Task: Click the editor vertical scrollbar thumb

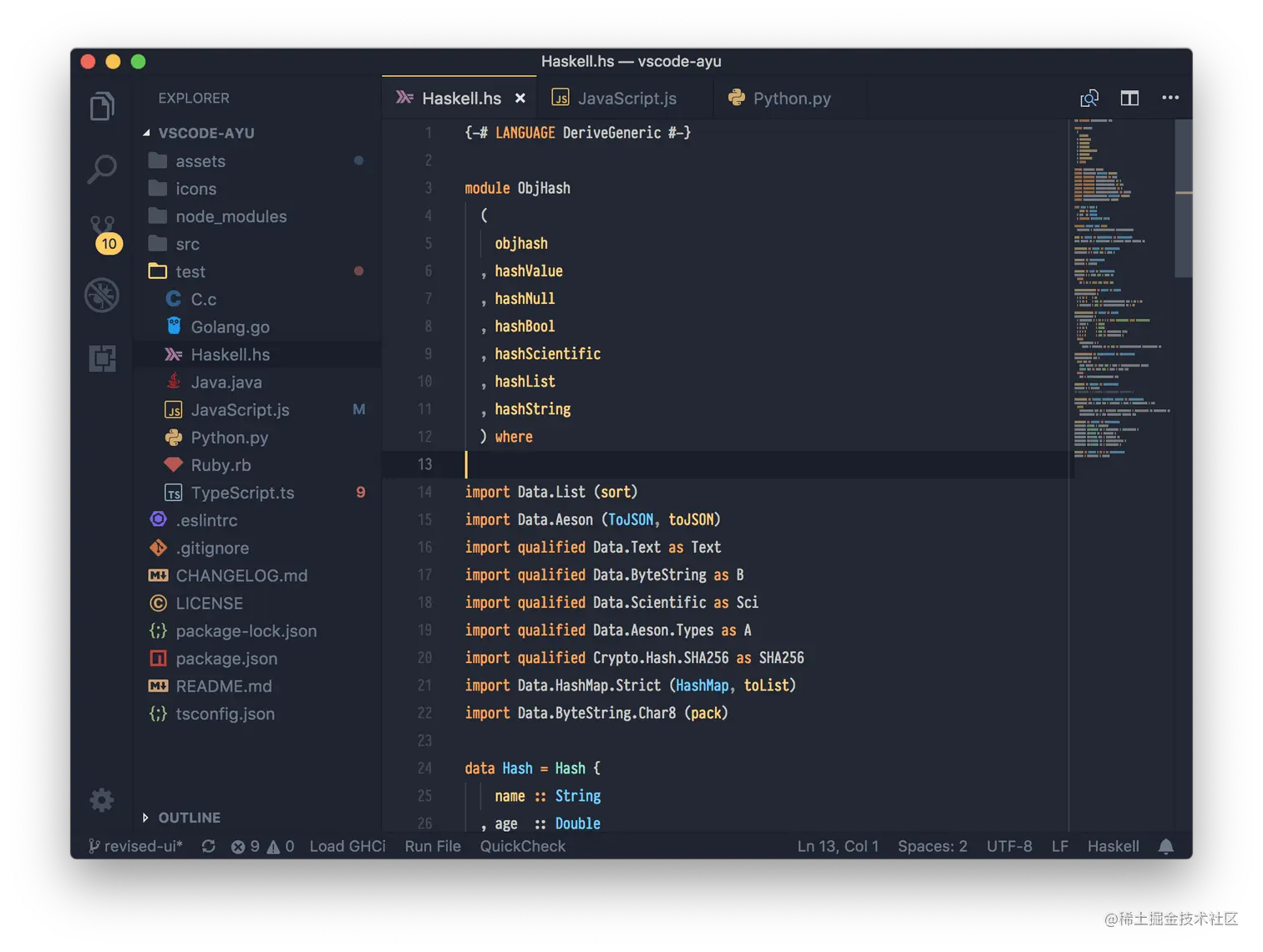Action: pyautogui.click(x=1183, y=198)
